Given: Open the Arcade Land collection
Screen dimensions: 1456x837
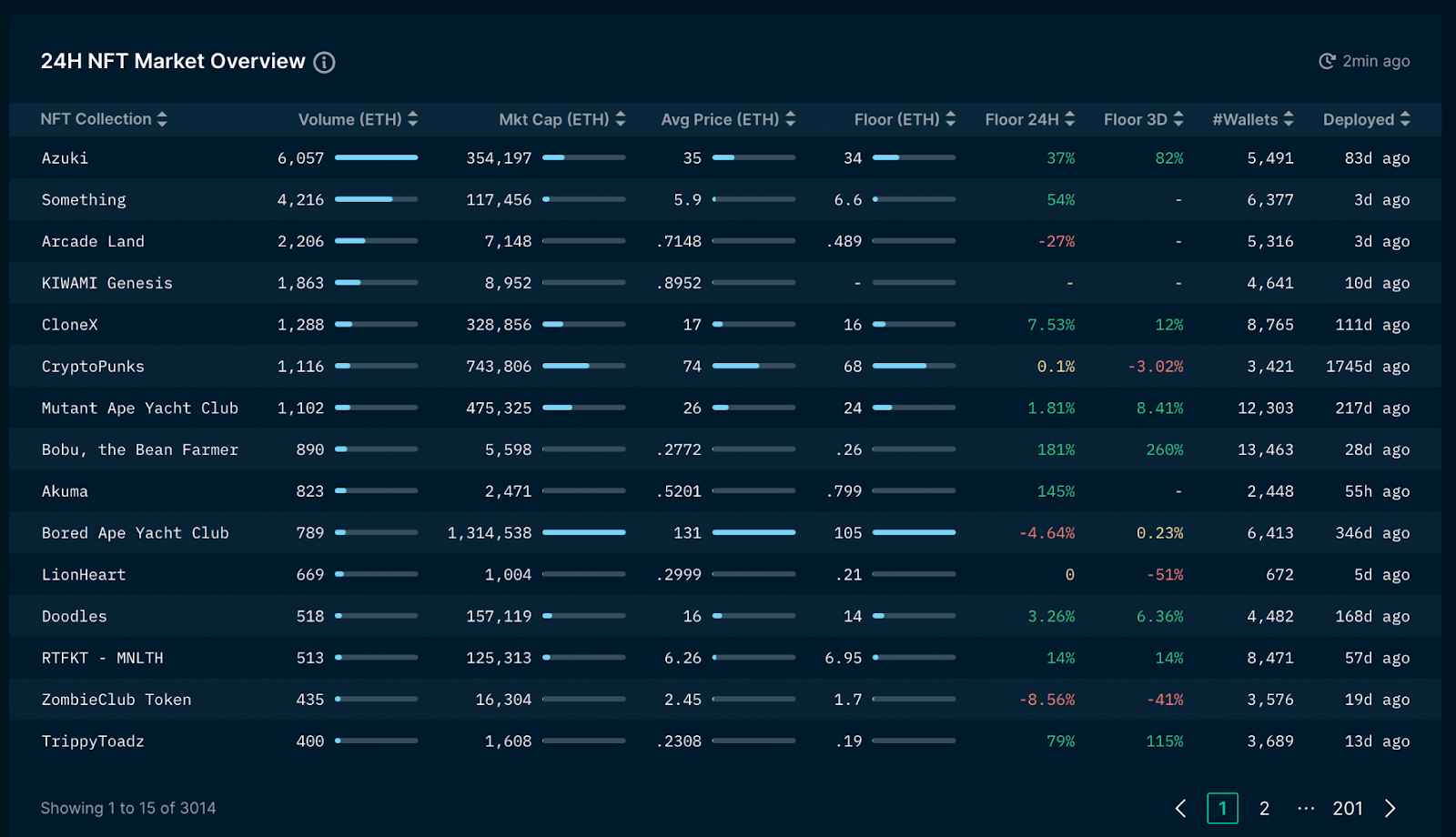Looking at the screenshot, I should (x=93, y=241).
